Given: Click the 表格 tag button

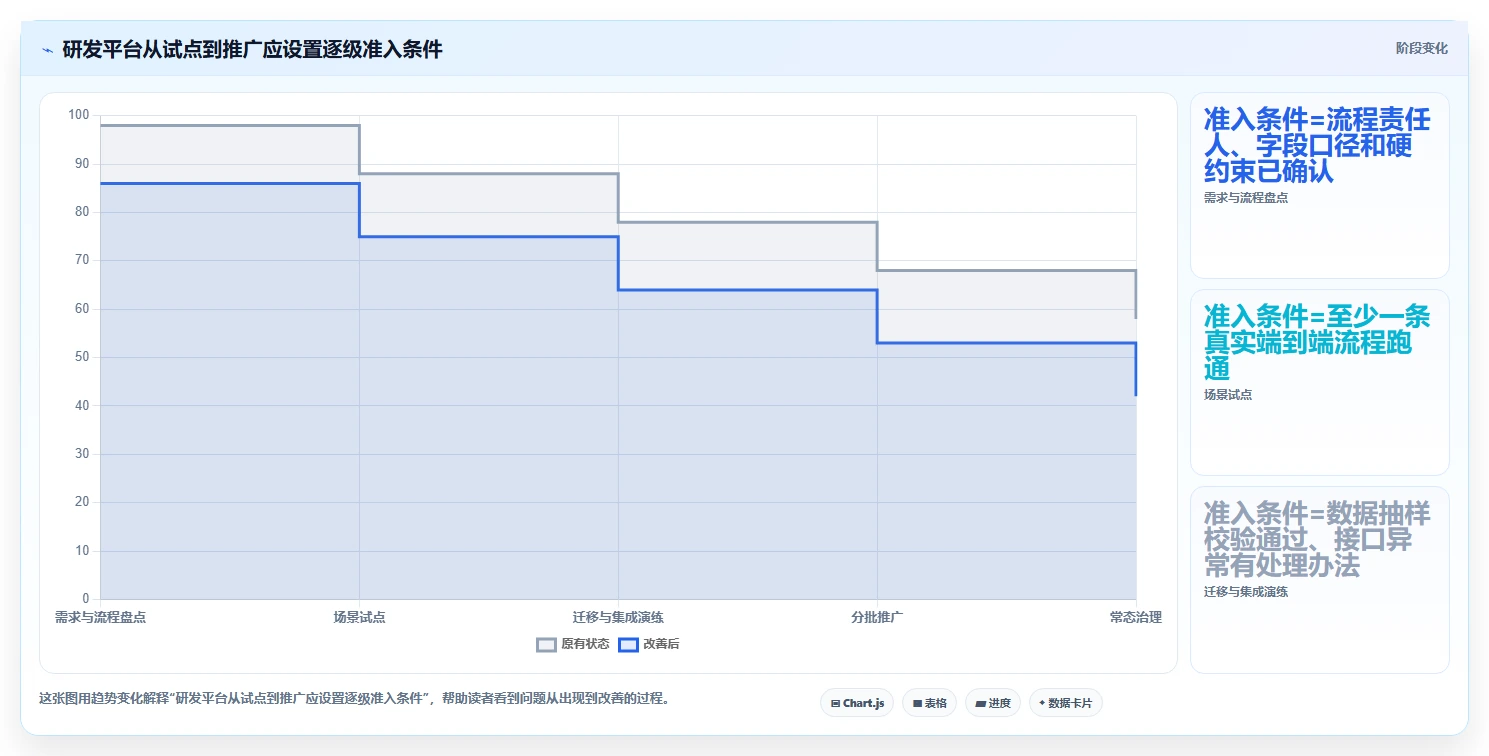Looking at the screenshot, I should click(929, 703).
